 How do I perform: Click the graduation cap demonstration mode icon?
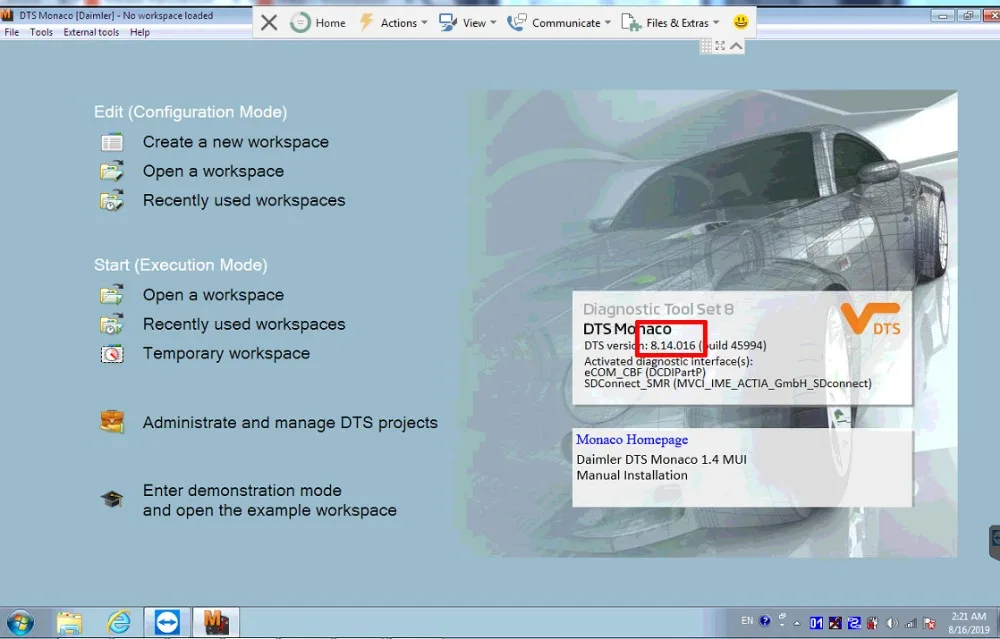112,499
